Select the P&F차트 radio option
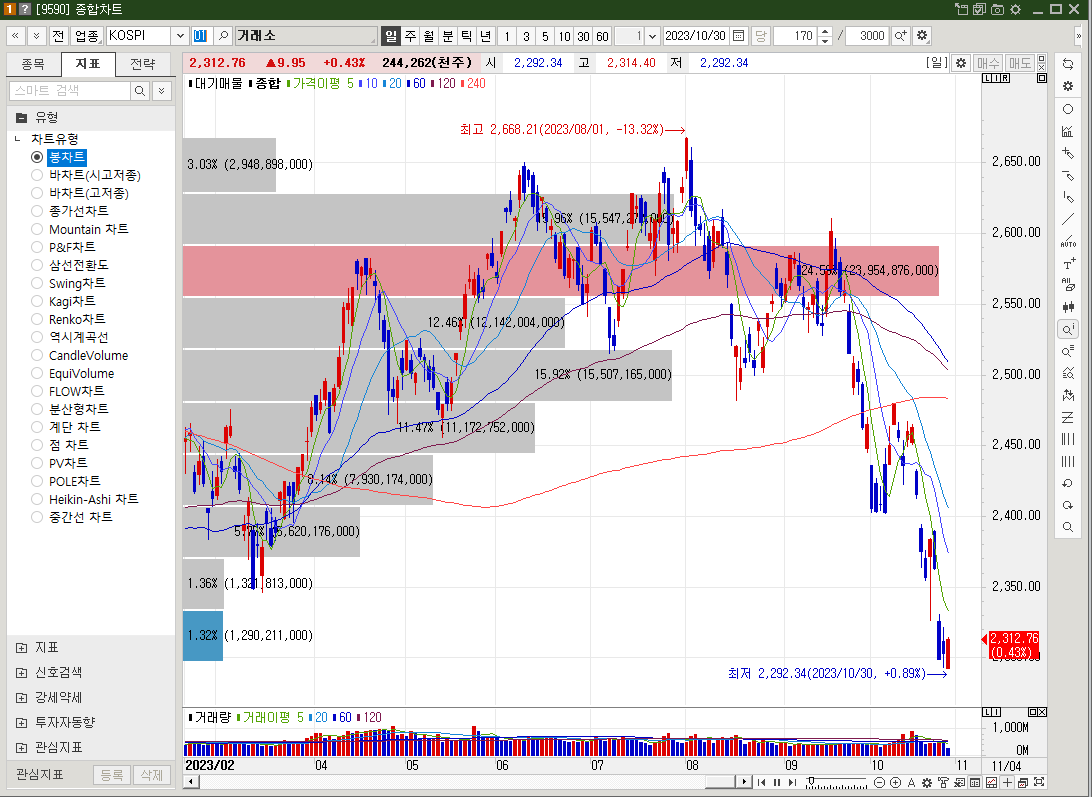 click(37, 247)
